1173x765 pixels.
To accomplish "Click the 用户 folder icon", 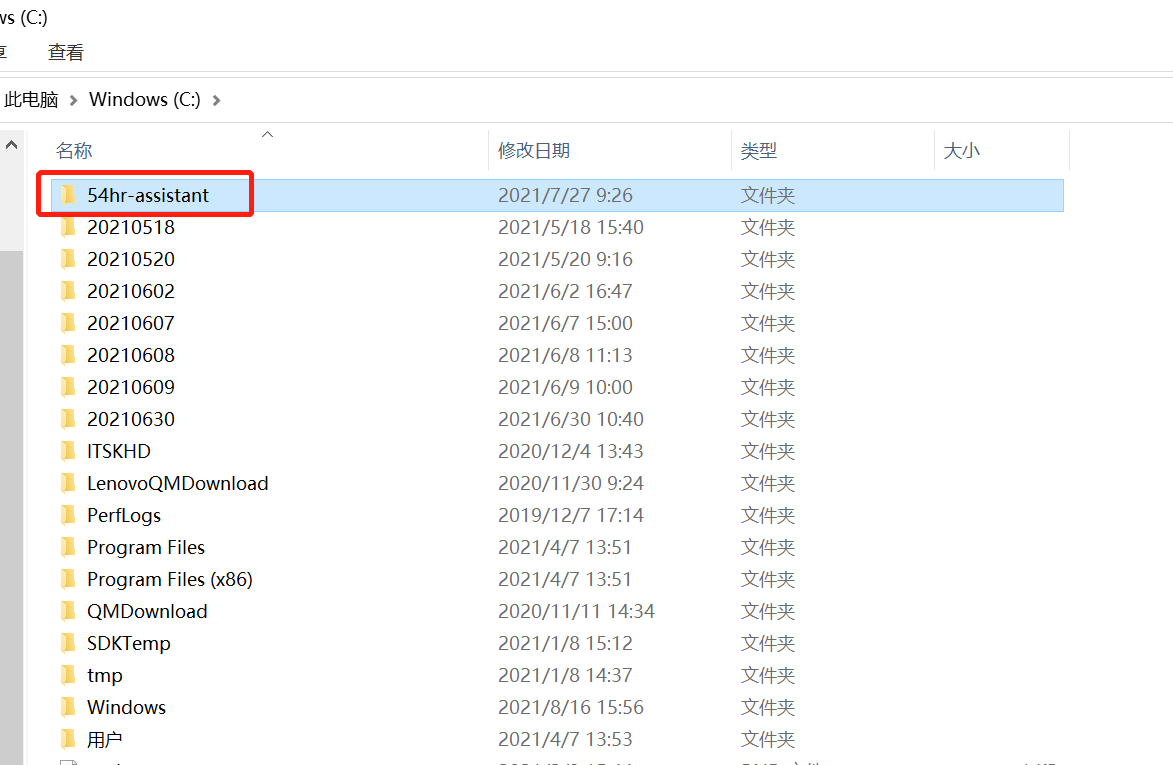I will [68, 740].
